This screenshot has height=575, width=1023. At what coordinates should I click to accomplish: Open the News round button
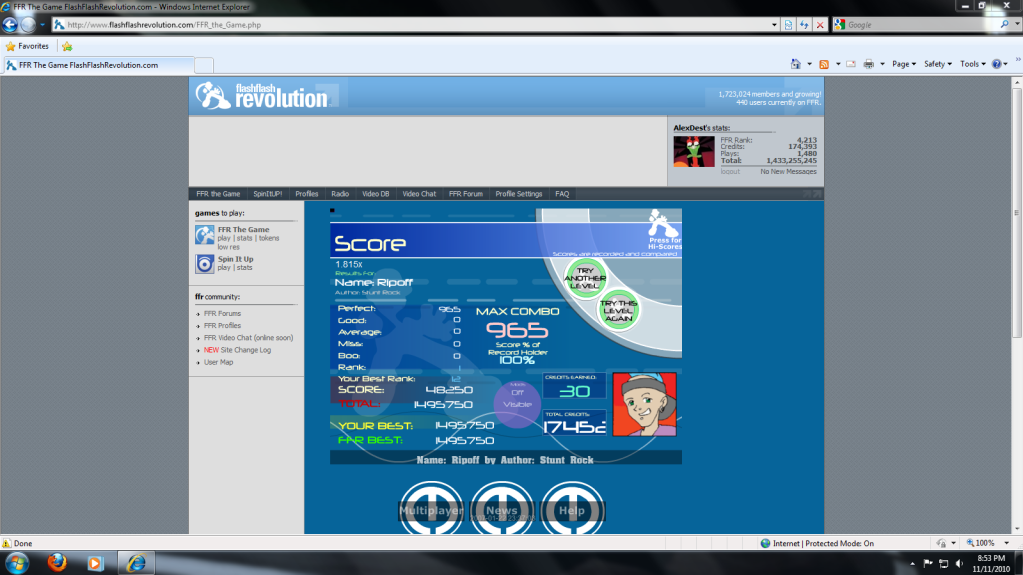point(502,510)
